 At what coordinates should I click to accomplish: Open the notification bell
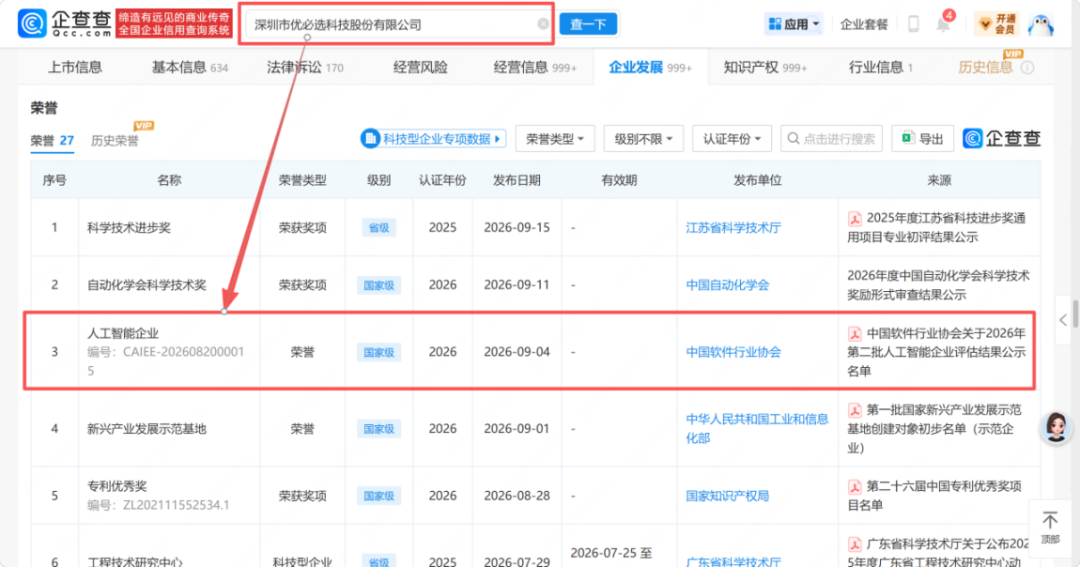(x=943, y=25)
